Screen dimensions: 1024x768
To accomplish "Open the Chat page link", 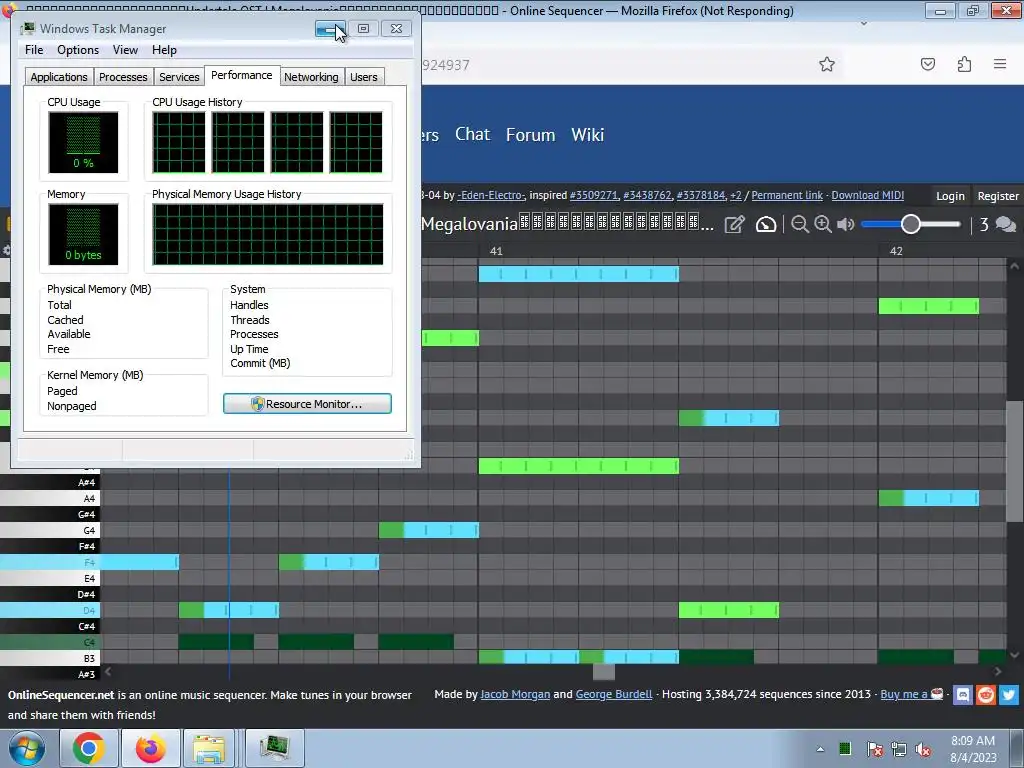I will pos(472,135).
